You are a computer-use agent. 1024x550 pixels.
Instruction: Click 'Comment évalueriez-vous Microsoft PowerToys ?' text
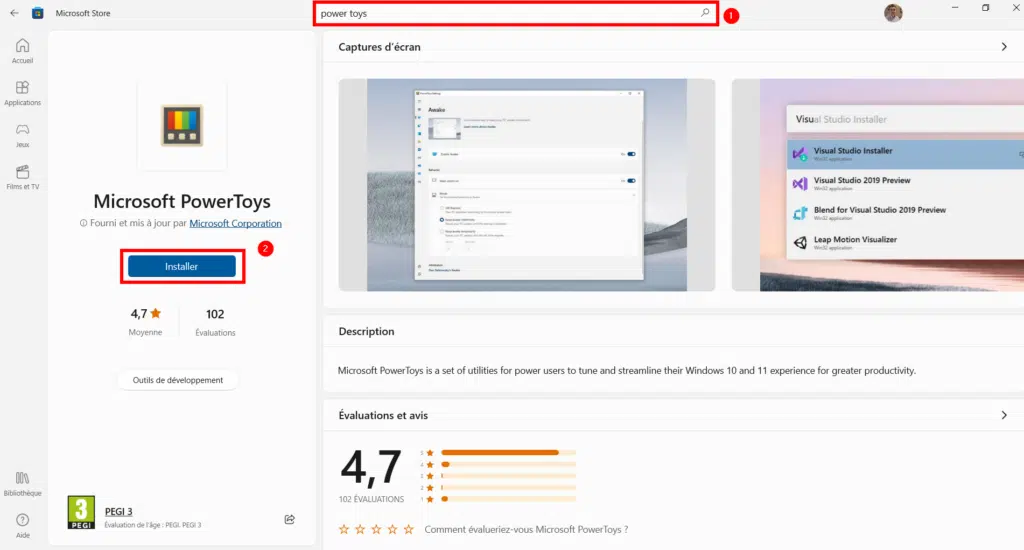click(x=526, y=529)
